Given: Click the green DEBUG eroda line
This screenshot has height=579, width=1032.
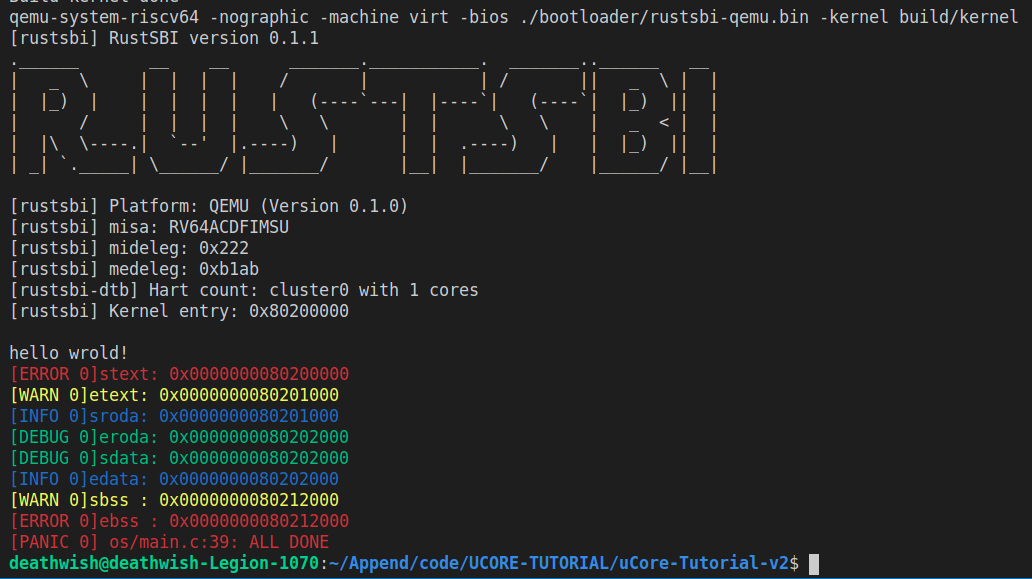Looking at the screenshot, I should (x=179, y=438).
